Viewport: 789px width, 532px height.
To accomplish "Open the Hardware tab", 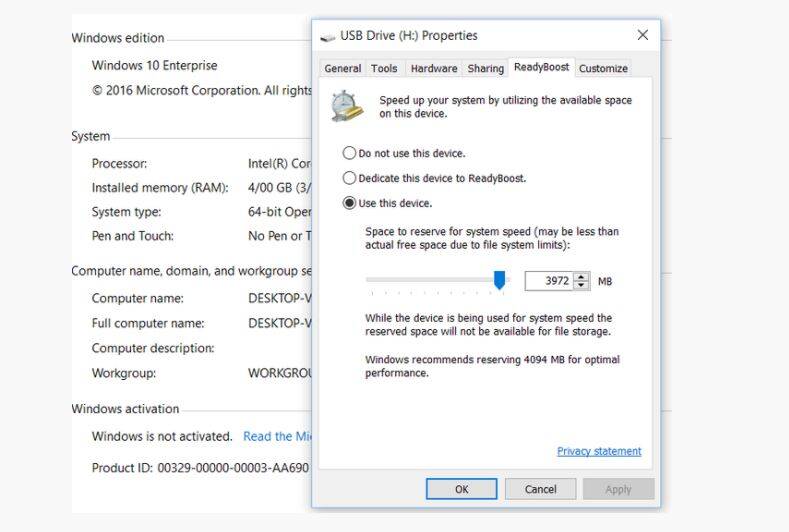I will (434, 68).
